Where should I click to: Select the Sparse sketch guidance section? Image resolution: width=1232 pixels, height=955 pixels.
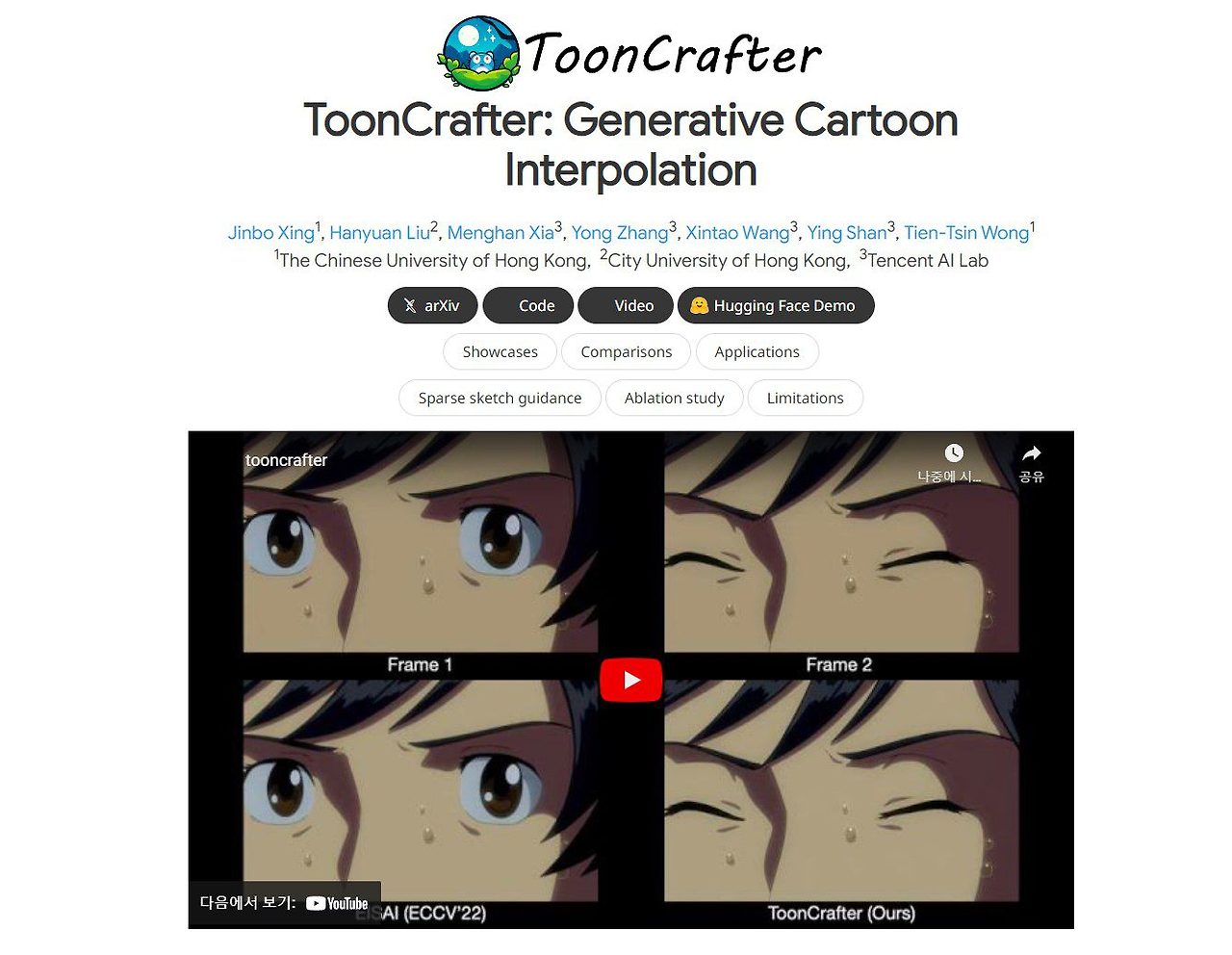[x=500, y=398]
